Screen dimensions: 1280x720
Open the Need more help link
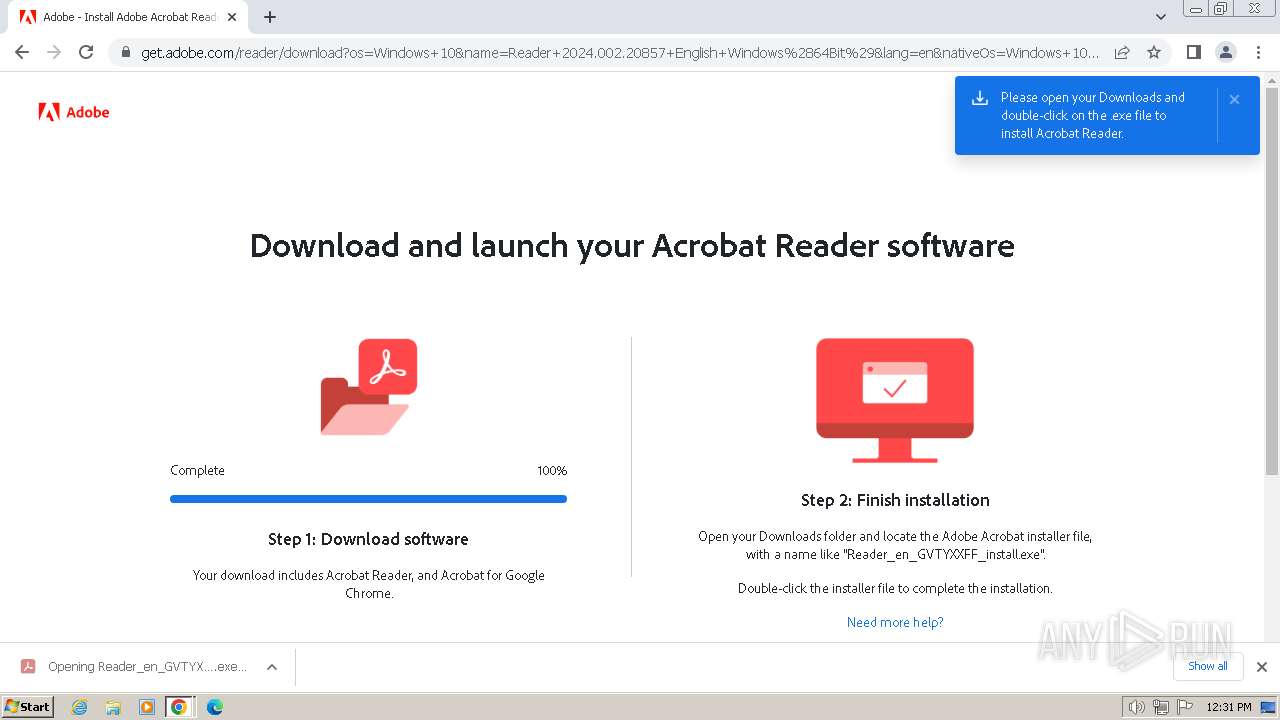coord(895,622)
